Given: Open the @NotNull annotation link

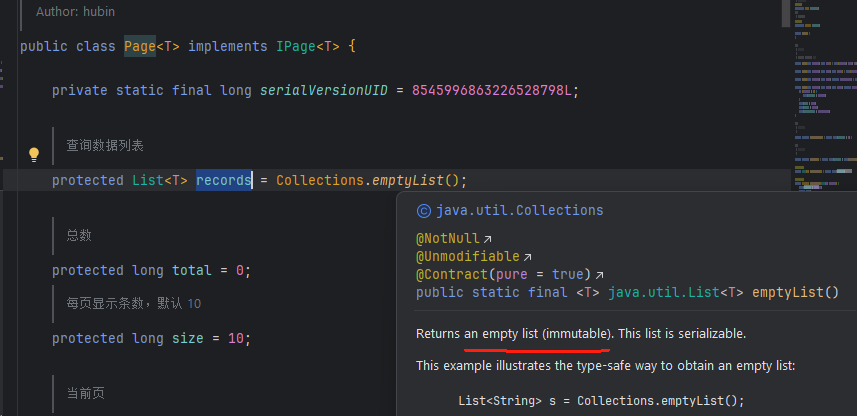Looking at the screenshot, I should tap(448, 240).
